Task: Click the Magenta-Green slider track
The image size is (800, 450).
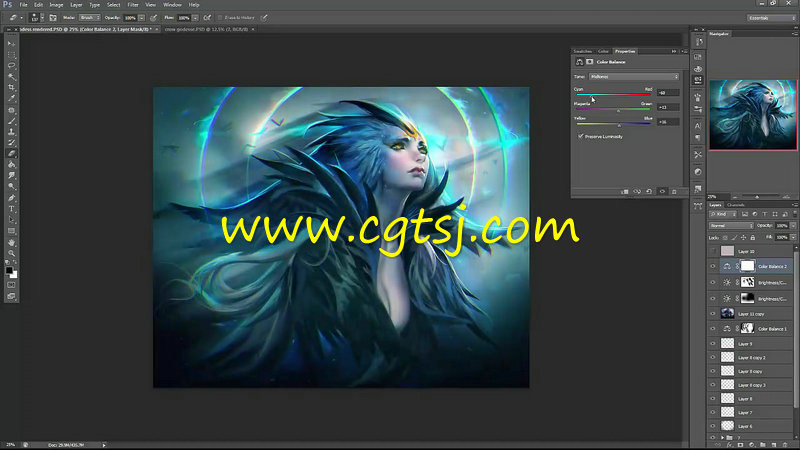Action: 613,109
